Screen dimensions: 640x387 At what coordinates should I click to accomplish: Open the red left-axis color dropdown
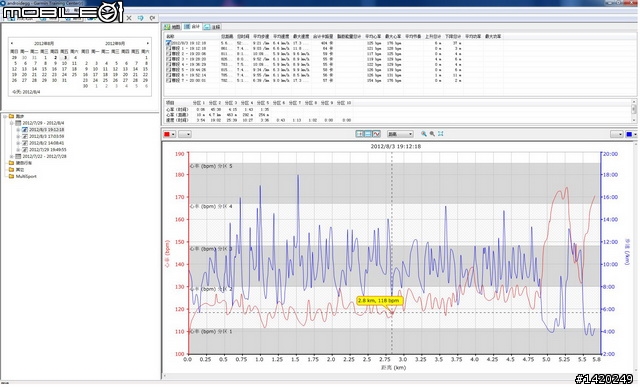click(169, 134)
